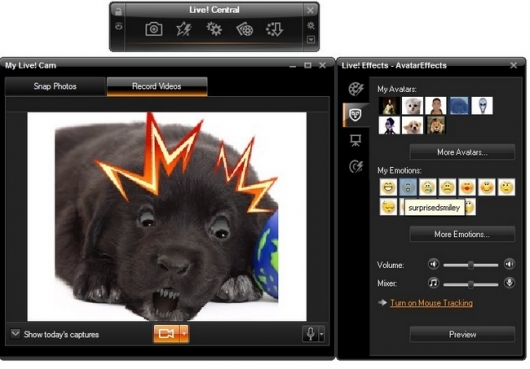The image size is (530, 369).
Task: Choose the sad frowning smiley emotion
Action: coord(447,187)
